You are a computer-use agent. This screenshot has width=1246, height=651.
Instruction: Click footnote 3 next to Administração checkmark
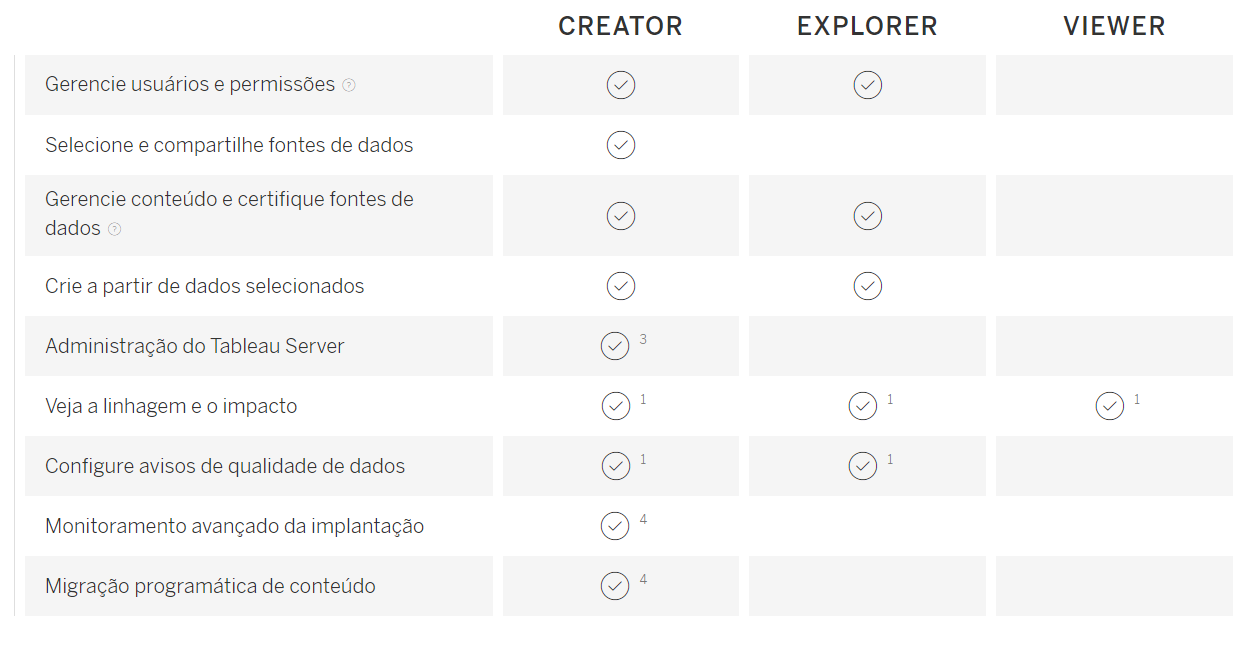pyautogui.click(x=643, y=339)
